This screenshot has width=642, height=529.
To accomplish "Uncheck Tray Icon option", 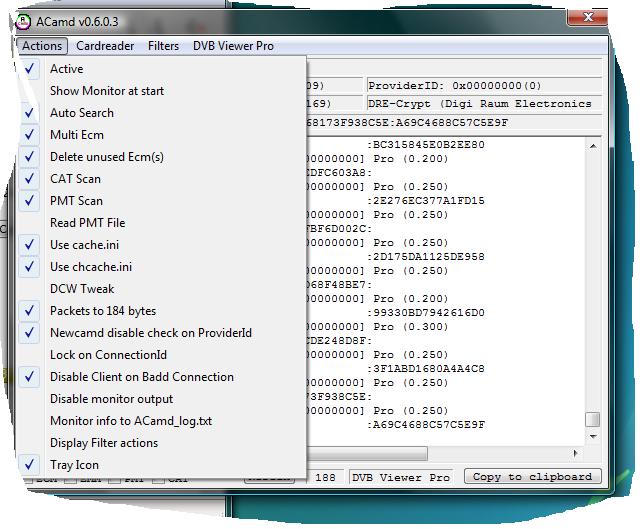I will pos(74,465).
